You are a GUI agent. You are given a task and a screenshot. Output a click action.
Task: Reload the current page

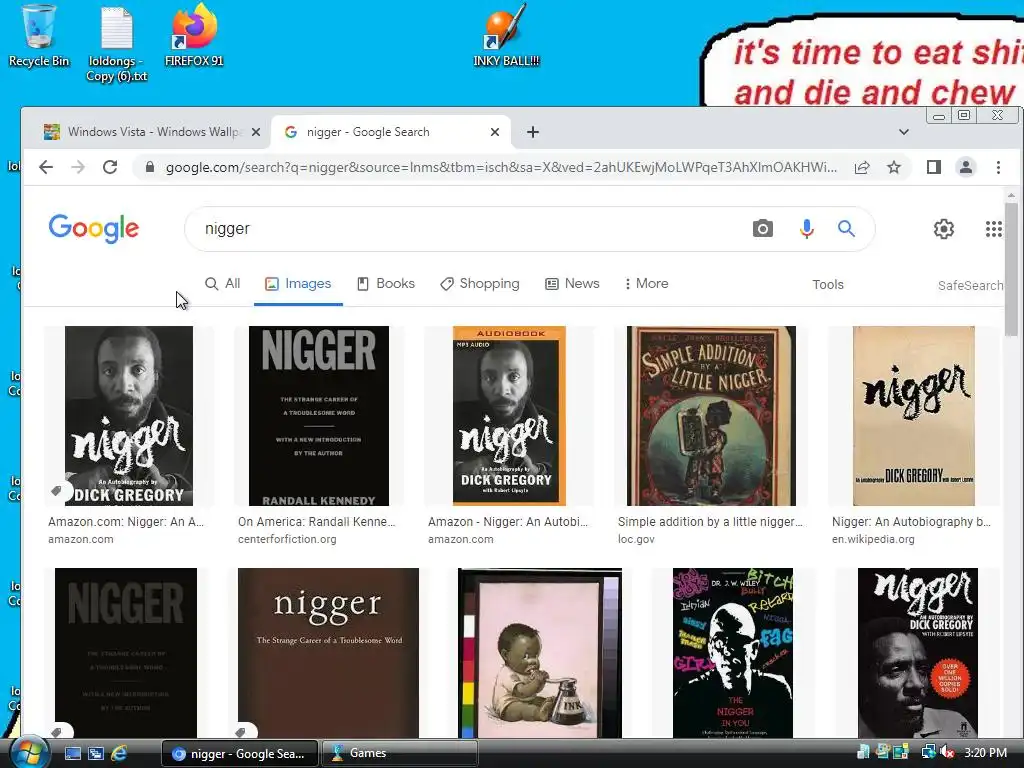pyautogui.click(x=110, y=167)
